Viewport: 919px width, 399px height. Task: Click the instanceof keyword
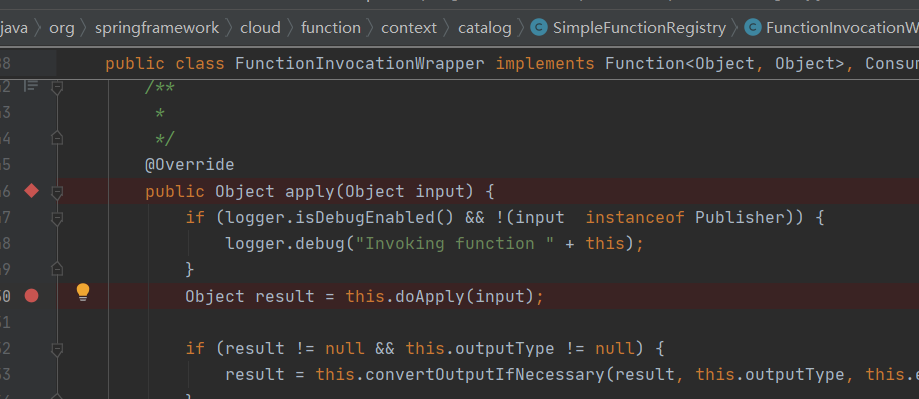pos(635,218)
